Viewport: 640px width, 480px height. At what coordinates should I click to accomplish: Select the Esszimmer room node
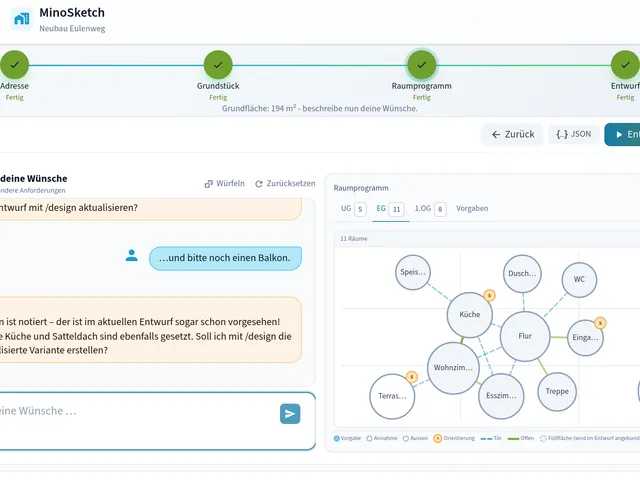tap(501, 396)
